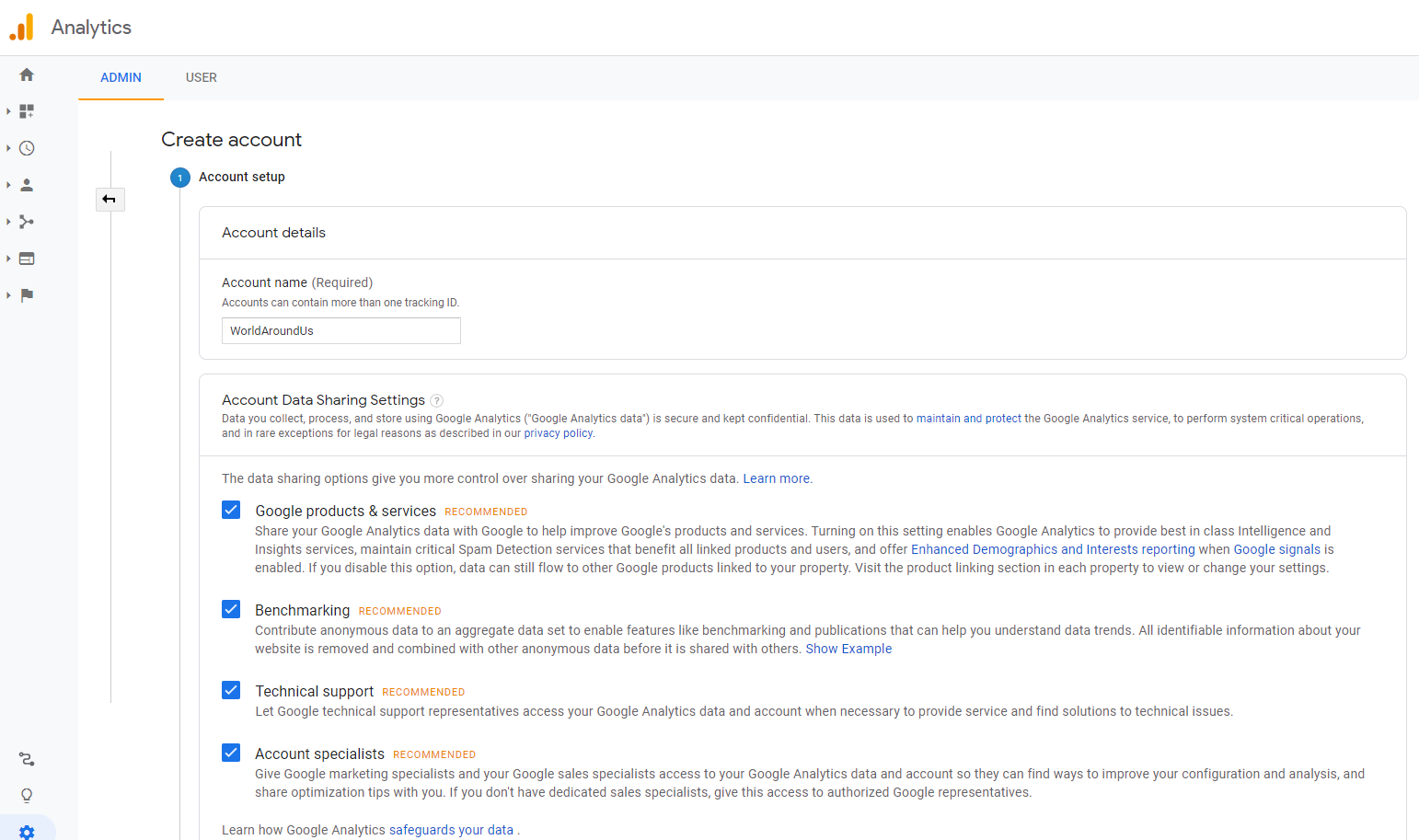Open the privacy policy link
Screen dimensions: 1419x840
click(x=559, y=433)
